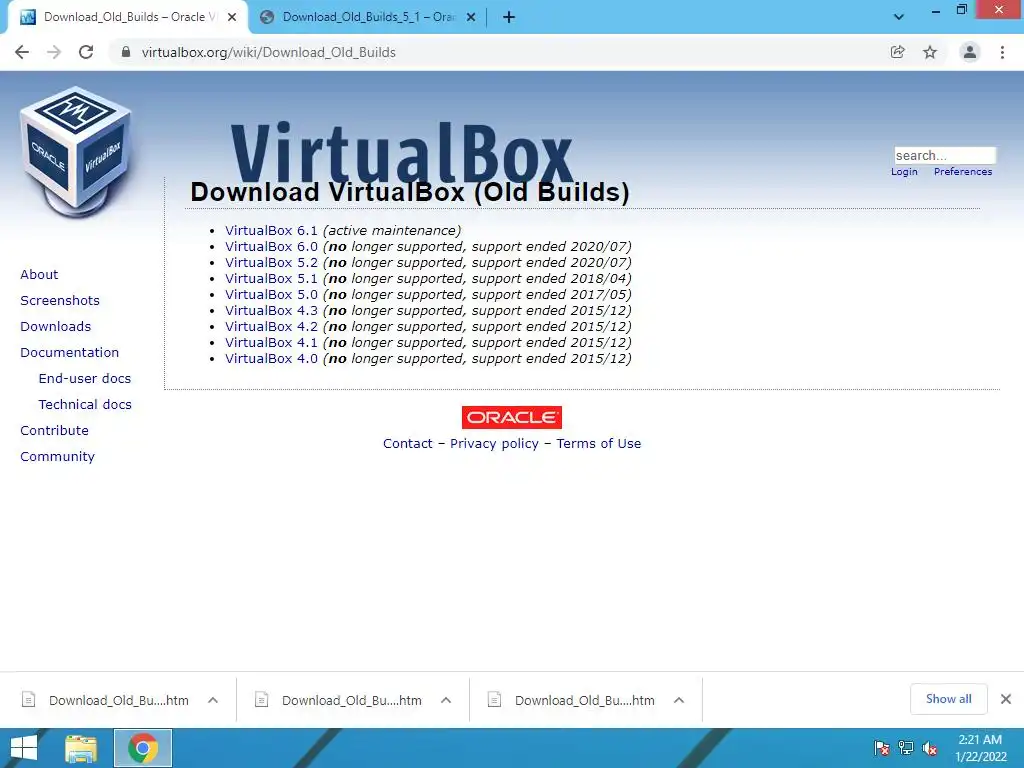Open the Chrome three-dot menu
The image size is (1024, 768).
point(1002,52)
